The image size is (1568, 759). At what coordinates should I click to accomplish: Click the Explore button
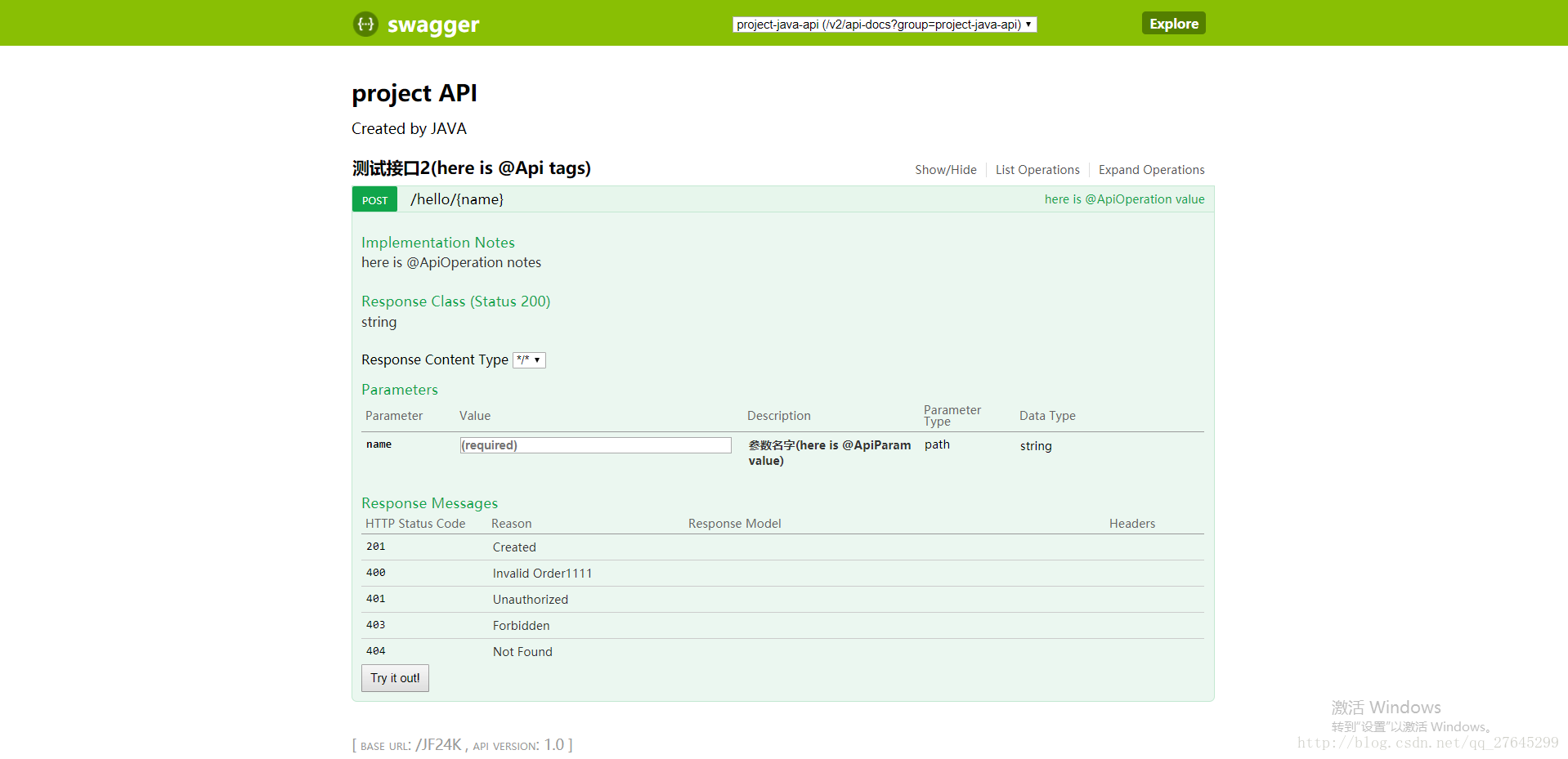coord(1173,24)
